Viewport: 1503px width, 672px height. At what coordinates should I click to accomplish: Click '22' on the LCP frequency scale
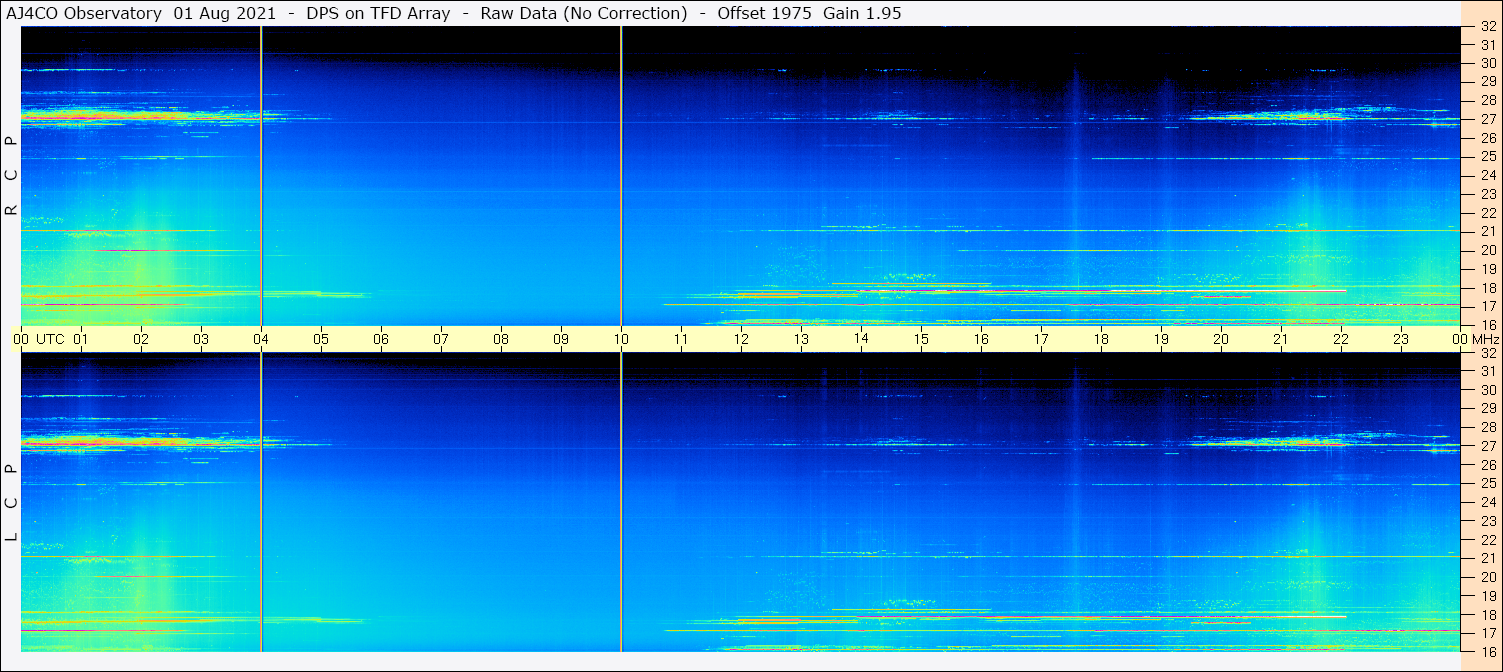[1487, 540]
